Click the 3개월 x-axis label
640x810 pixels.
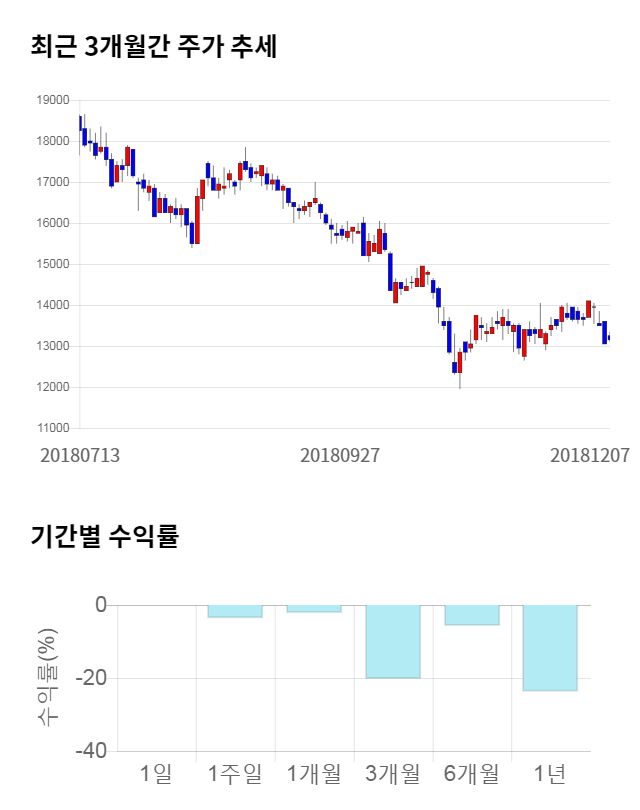click(x=393, y=773)
